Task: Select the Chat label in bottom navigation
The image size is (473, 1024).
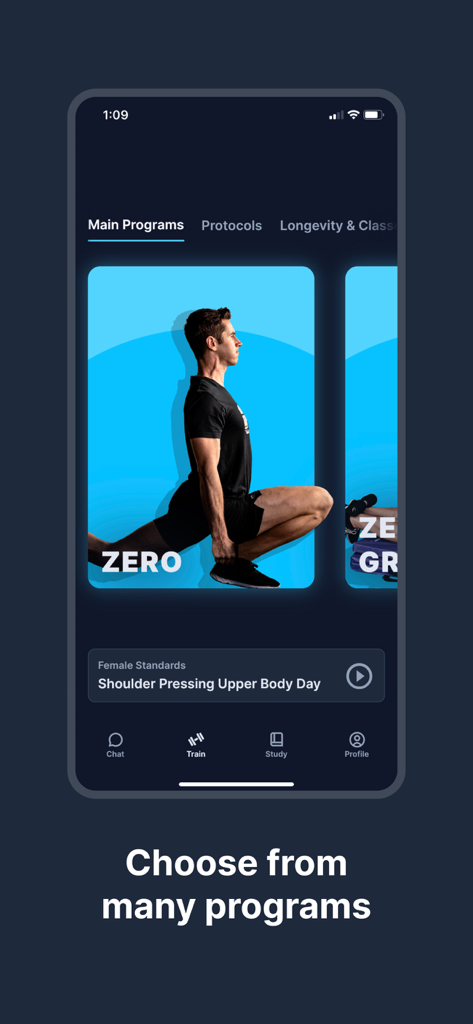Action: [x=116, y=754]
